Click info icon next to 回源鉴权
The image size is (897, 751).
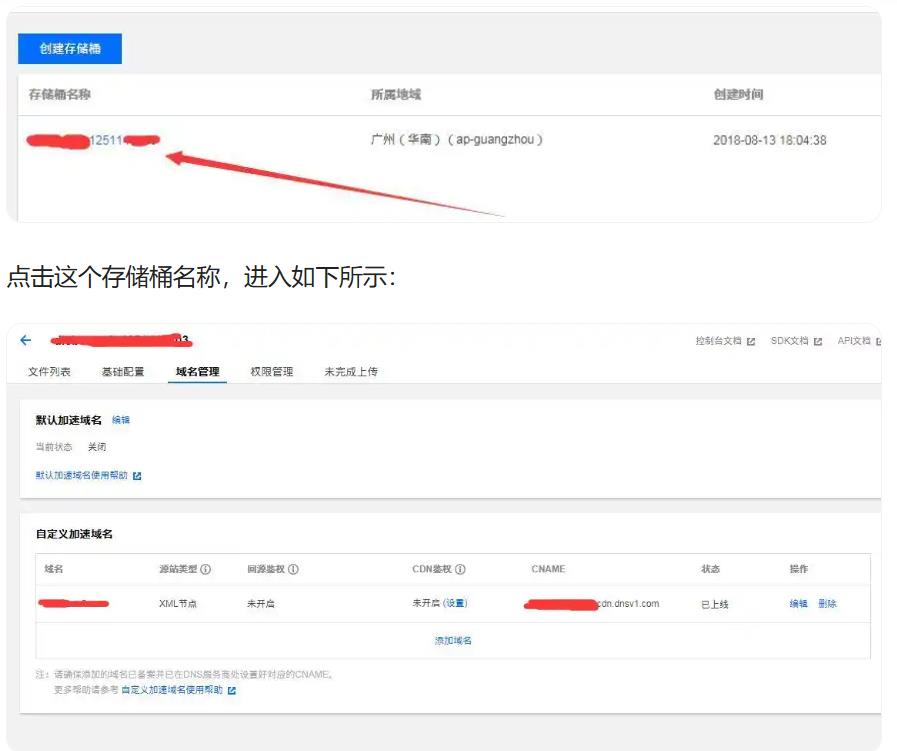(293, 570)
